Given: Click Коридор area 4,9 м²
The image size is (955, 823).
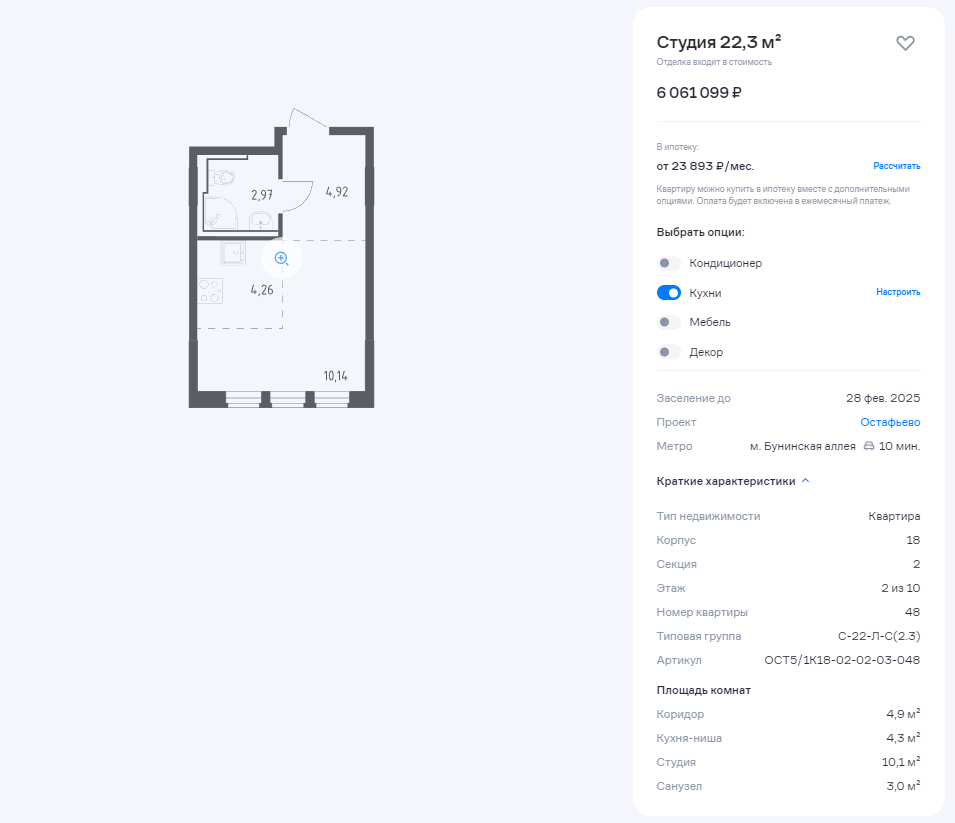Looking at the screenshot, I should (x=903, y=713).
